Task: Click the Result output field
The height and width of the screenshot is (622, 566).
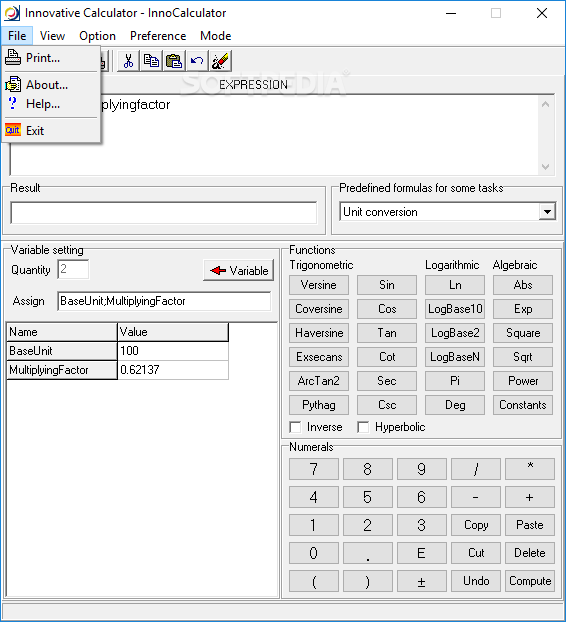Action: click(163, 213)
